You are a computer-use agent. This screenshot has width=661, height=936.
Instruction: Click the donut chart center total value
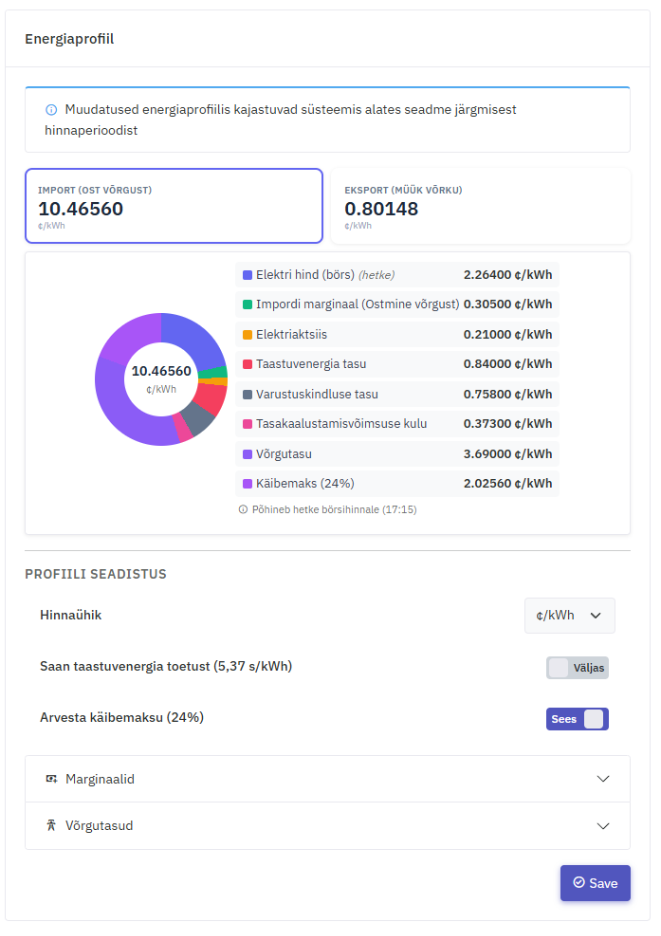coord(161,372)
